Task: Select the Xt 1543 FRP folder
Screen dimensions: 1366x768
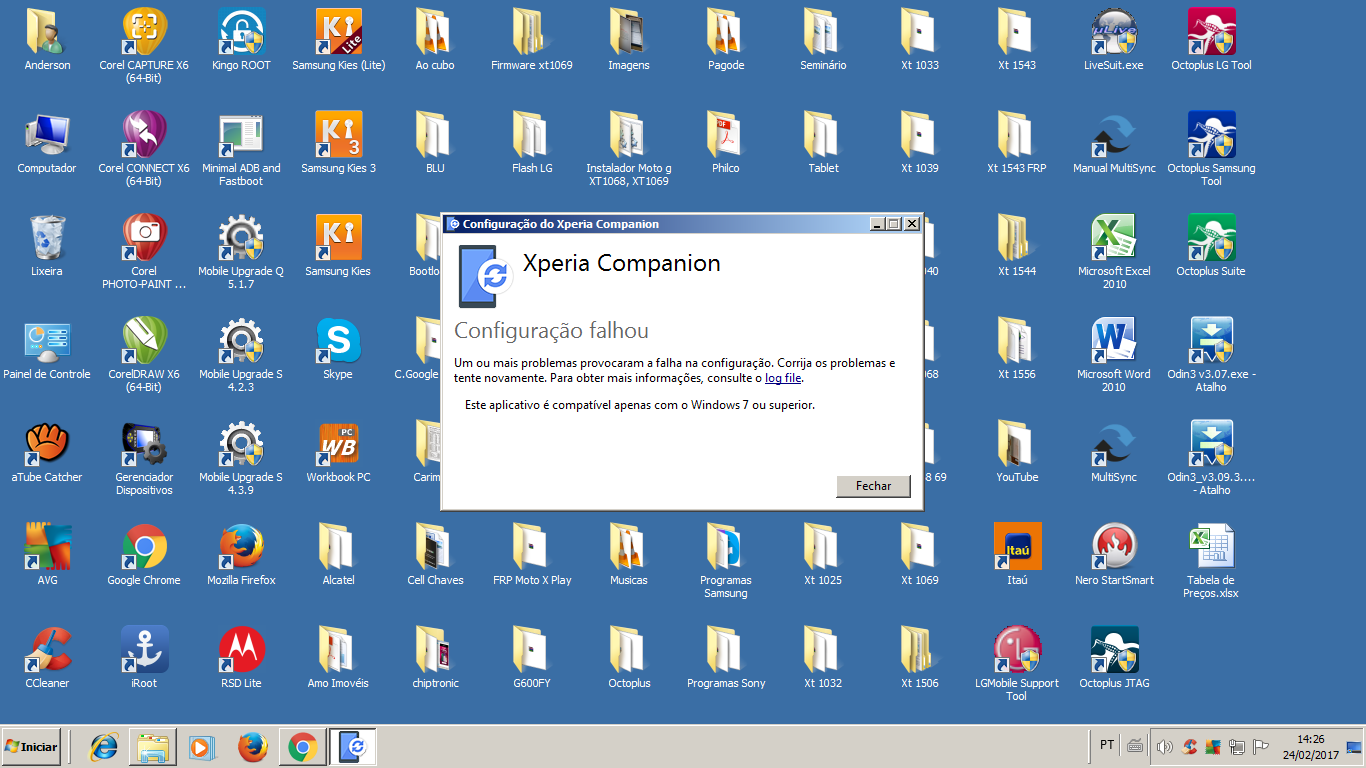Action: [x=1017, y=134]
